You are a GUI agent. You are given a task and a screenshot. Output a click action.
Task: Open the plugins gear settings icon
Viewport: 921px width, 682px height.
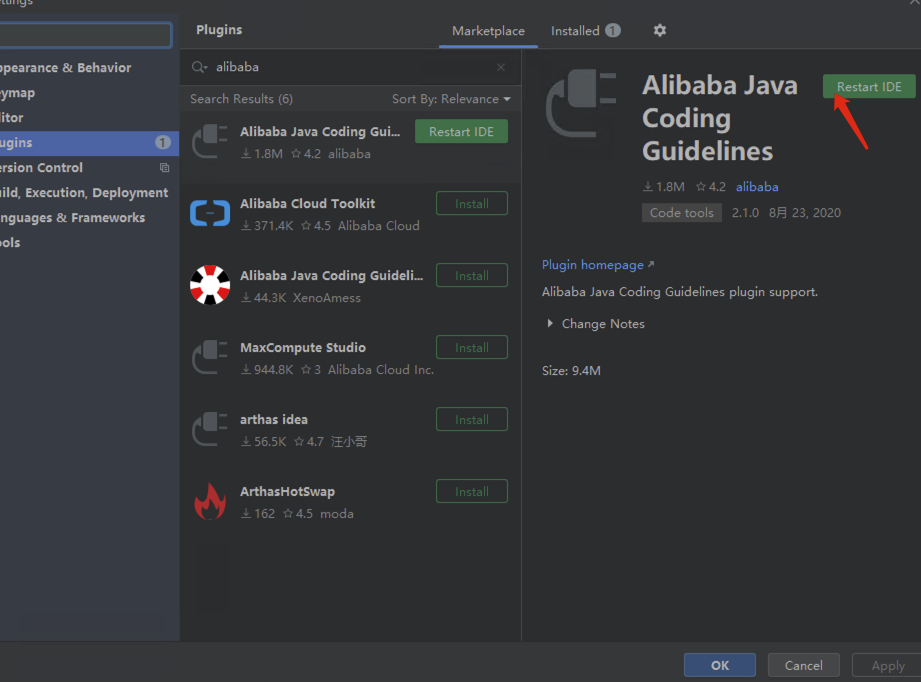pos(660,30)
